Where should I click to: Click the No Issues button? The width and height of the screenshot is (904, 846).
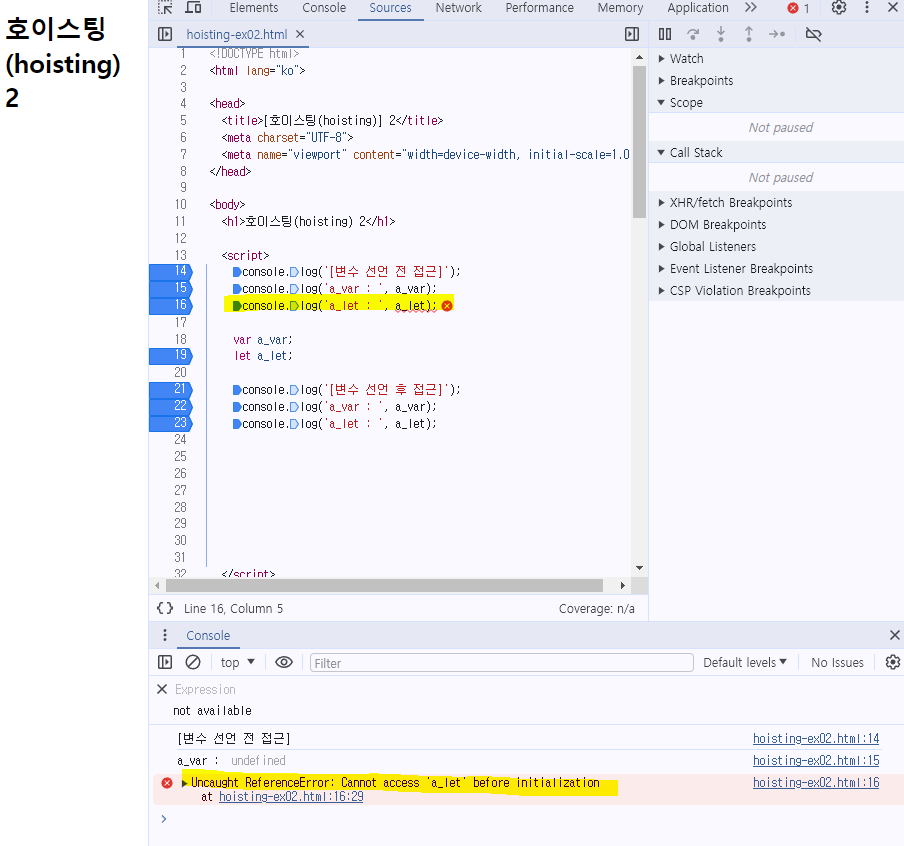(x=837, y=663)
